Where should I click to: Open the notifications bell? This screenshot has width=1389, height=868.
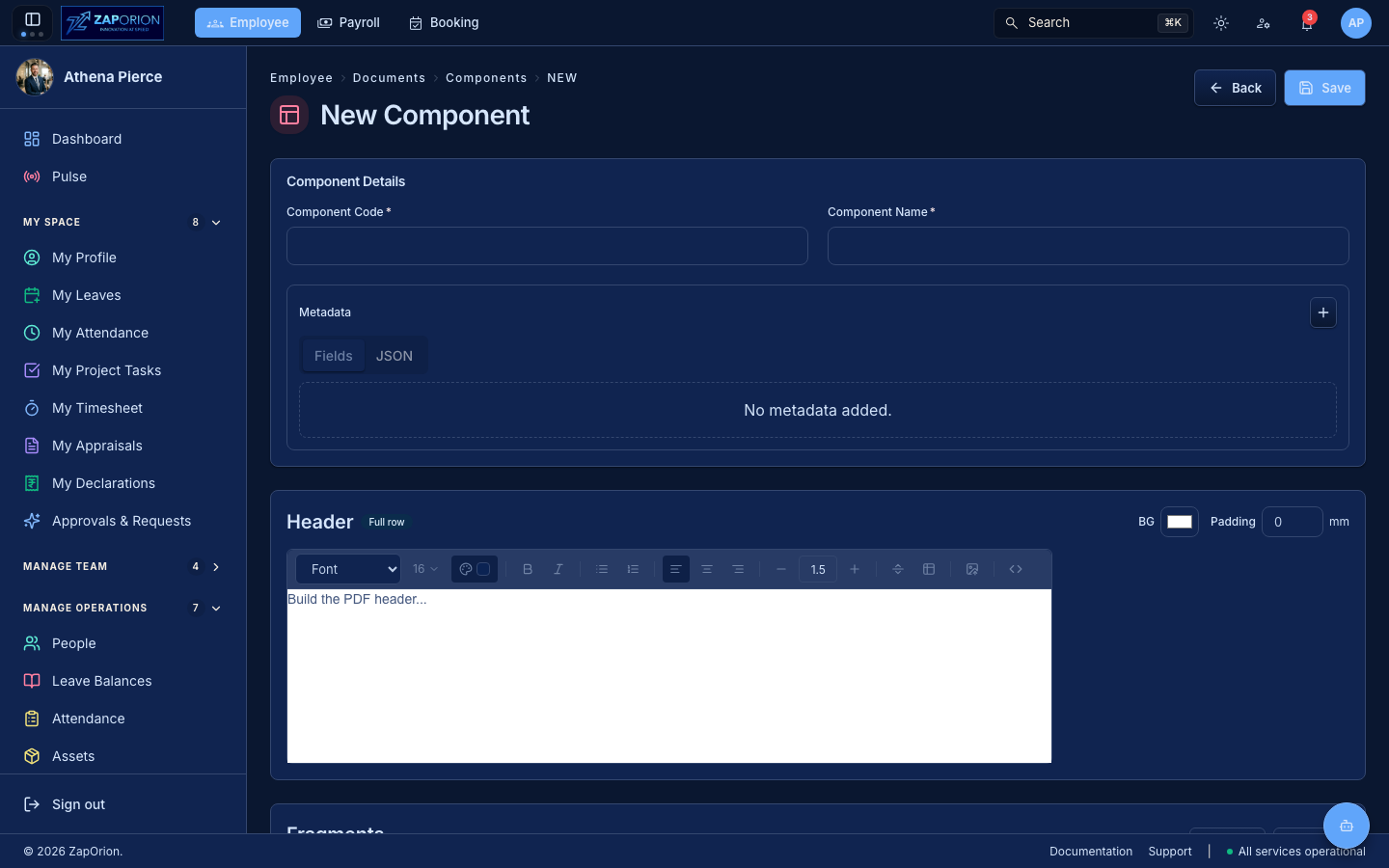tap(1306, 23)
